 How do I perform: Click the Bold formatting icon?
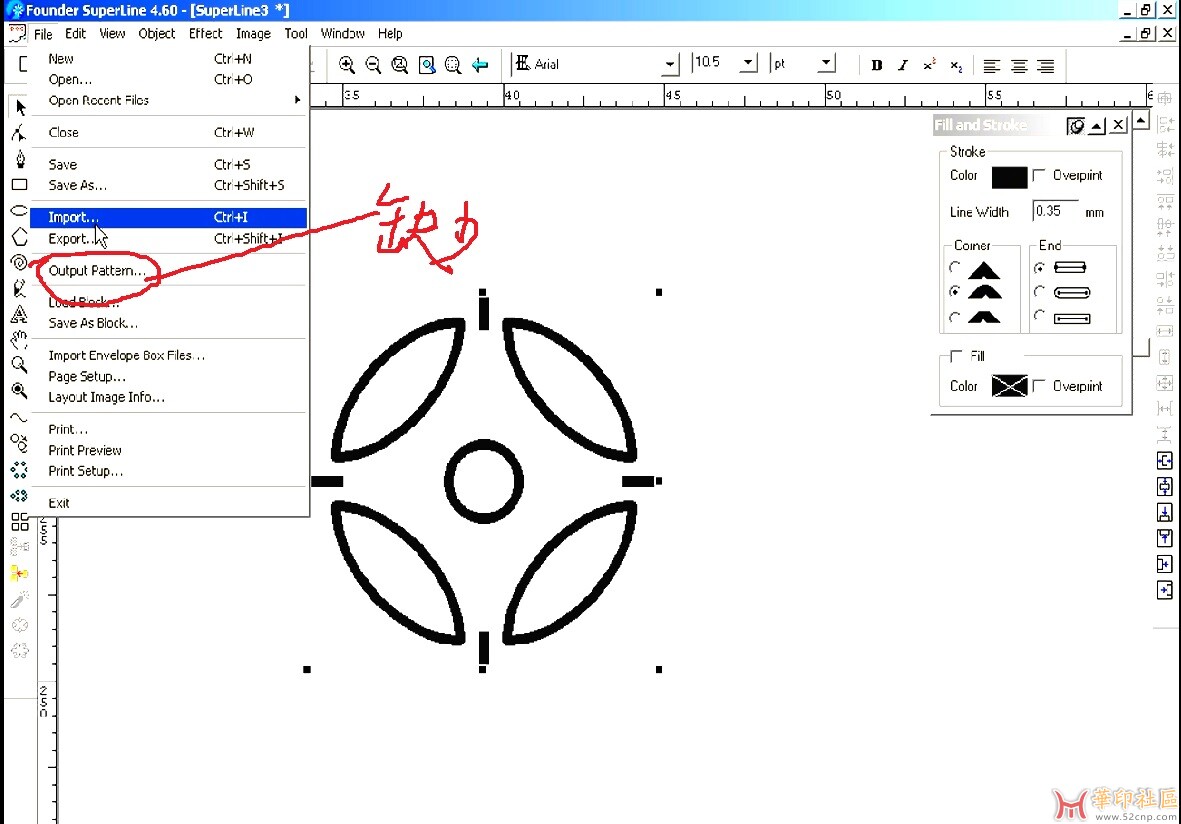[877, 65]
